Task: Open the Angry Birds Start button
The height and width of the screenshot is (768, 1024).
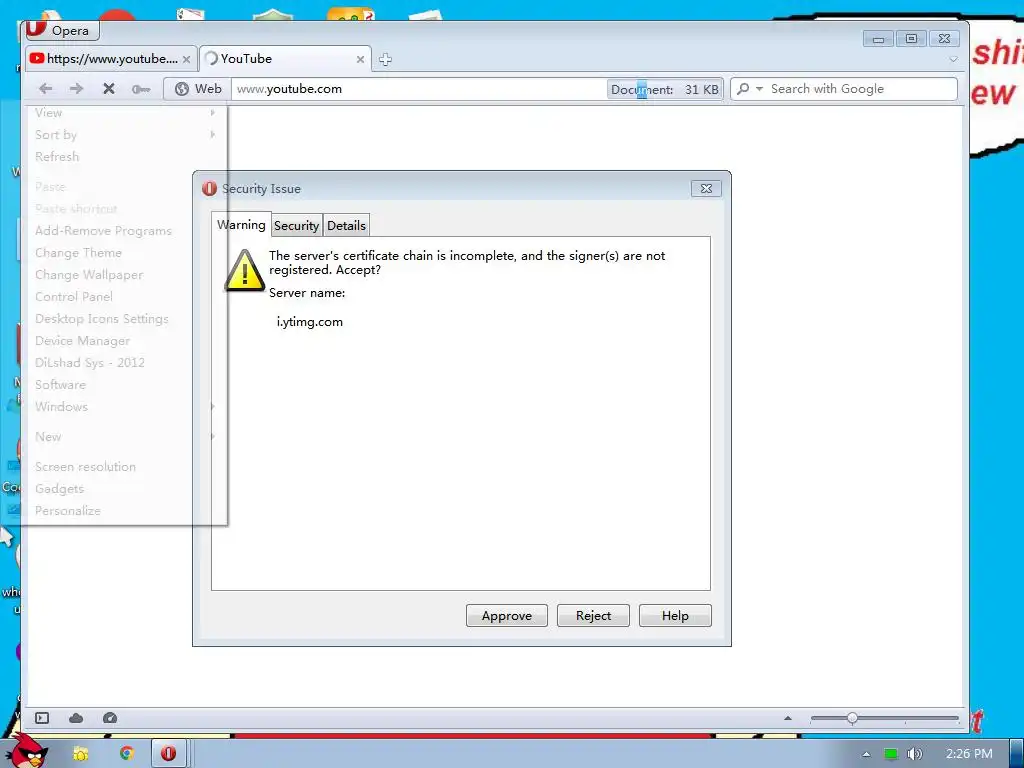Action: [27, 751]
